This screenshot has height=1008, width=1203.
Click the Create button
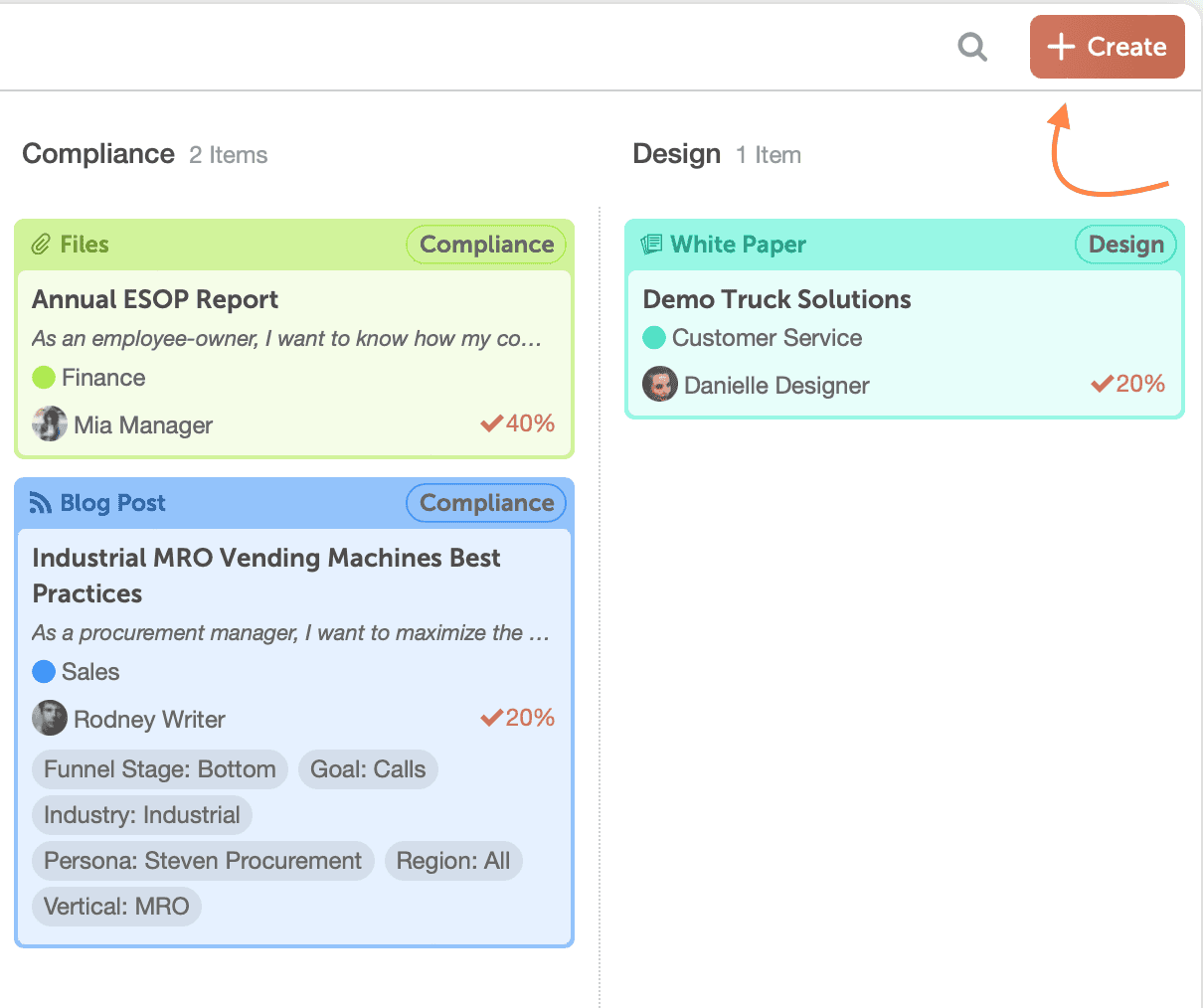[1107, 47]
